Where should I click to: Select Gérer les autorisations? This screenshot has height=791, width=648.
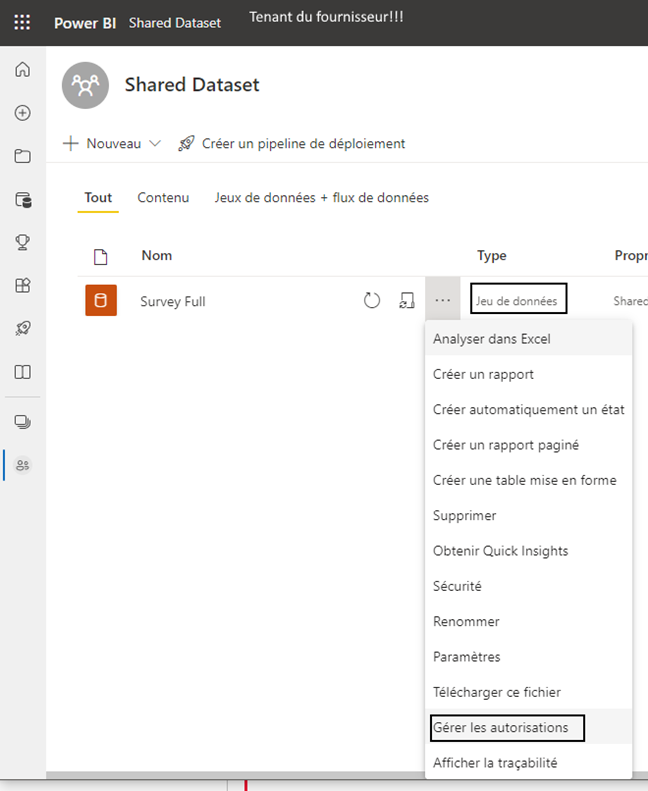point(528,727)
